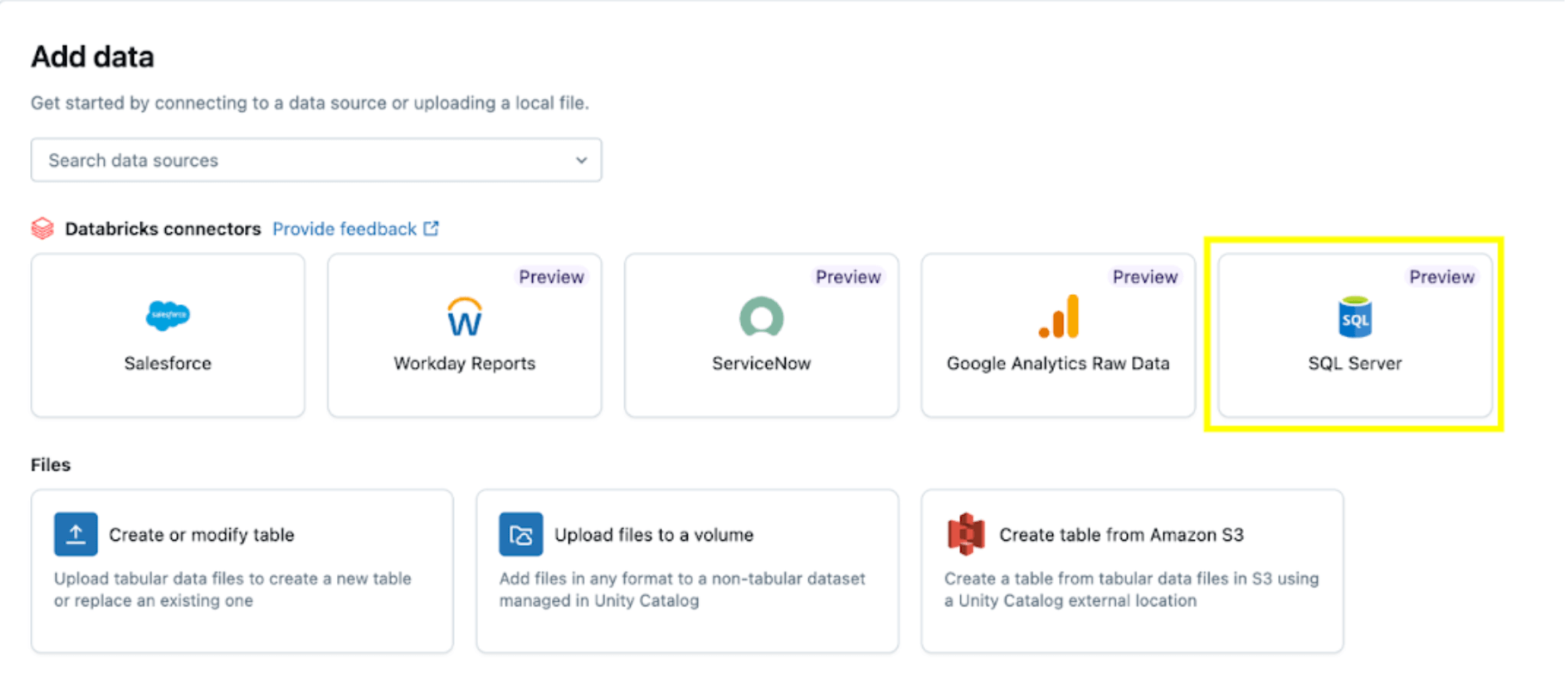Screen dimensions: 1568x681
Task: Click the Amazon S3 red bucket icon
Action: tap(965, 534)
